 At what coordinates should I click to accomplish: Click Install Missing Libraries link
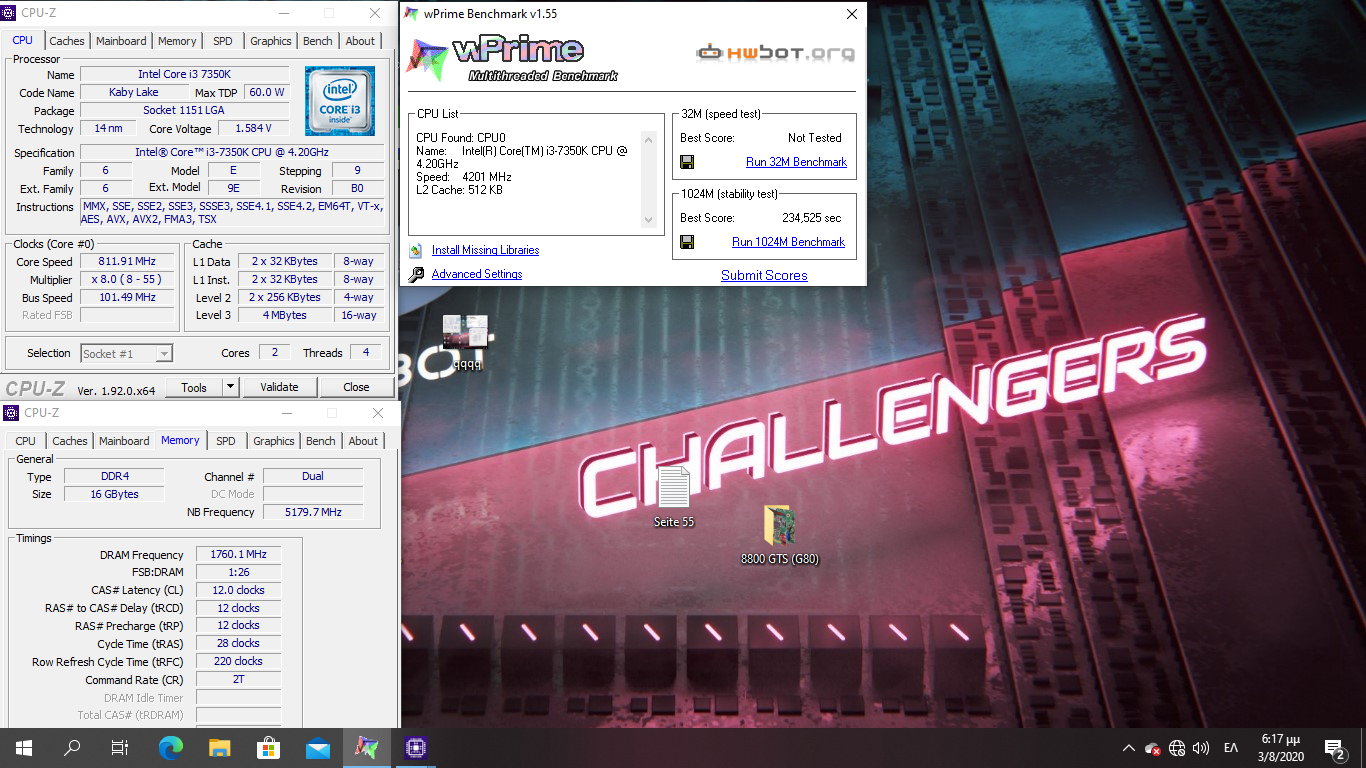(x=485, y=250)
